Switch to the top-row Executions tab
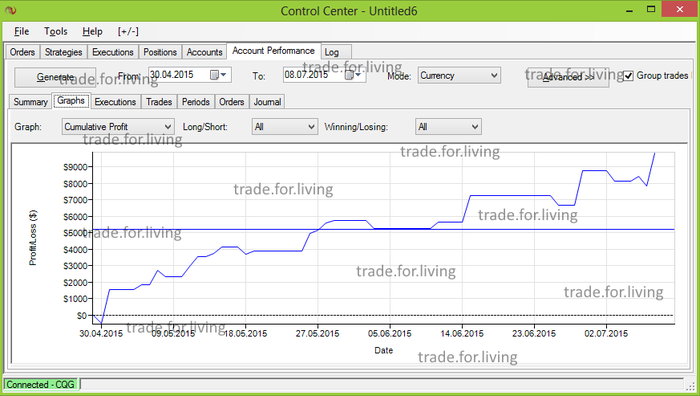 click(112, 52)
